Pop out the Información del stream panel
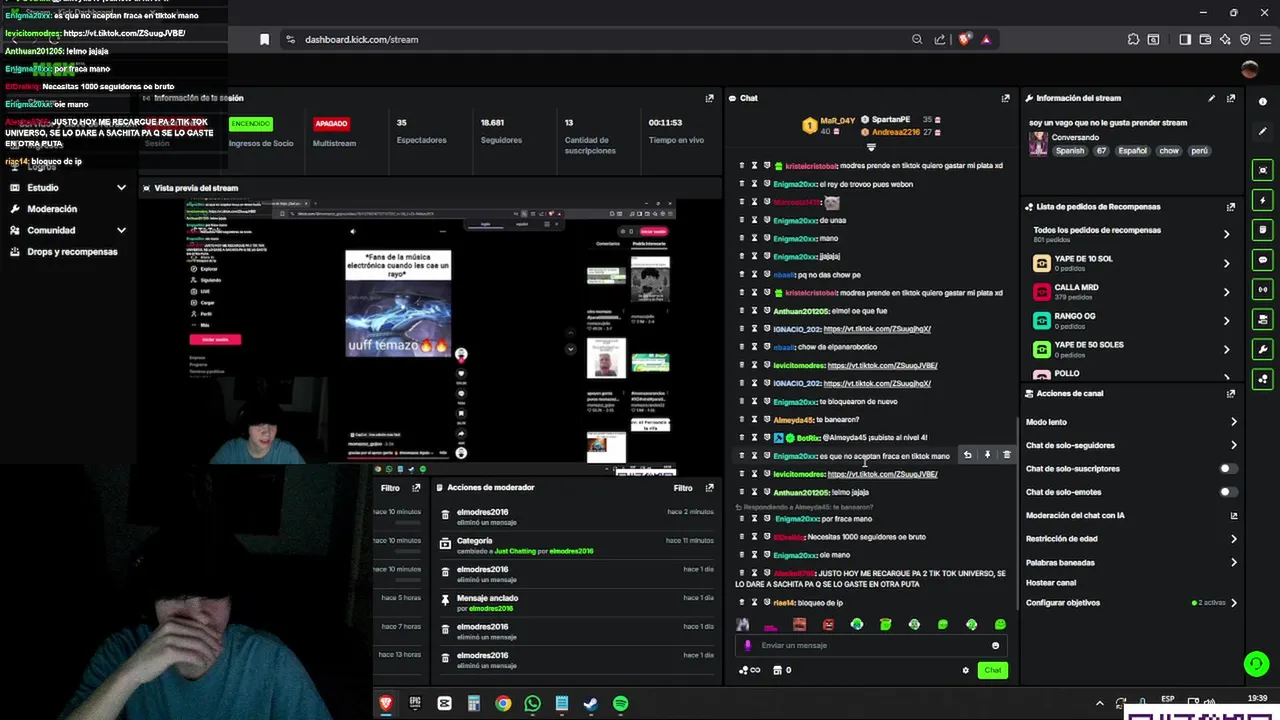The image size is (1280, 720). tap(1231, 98)
